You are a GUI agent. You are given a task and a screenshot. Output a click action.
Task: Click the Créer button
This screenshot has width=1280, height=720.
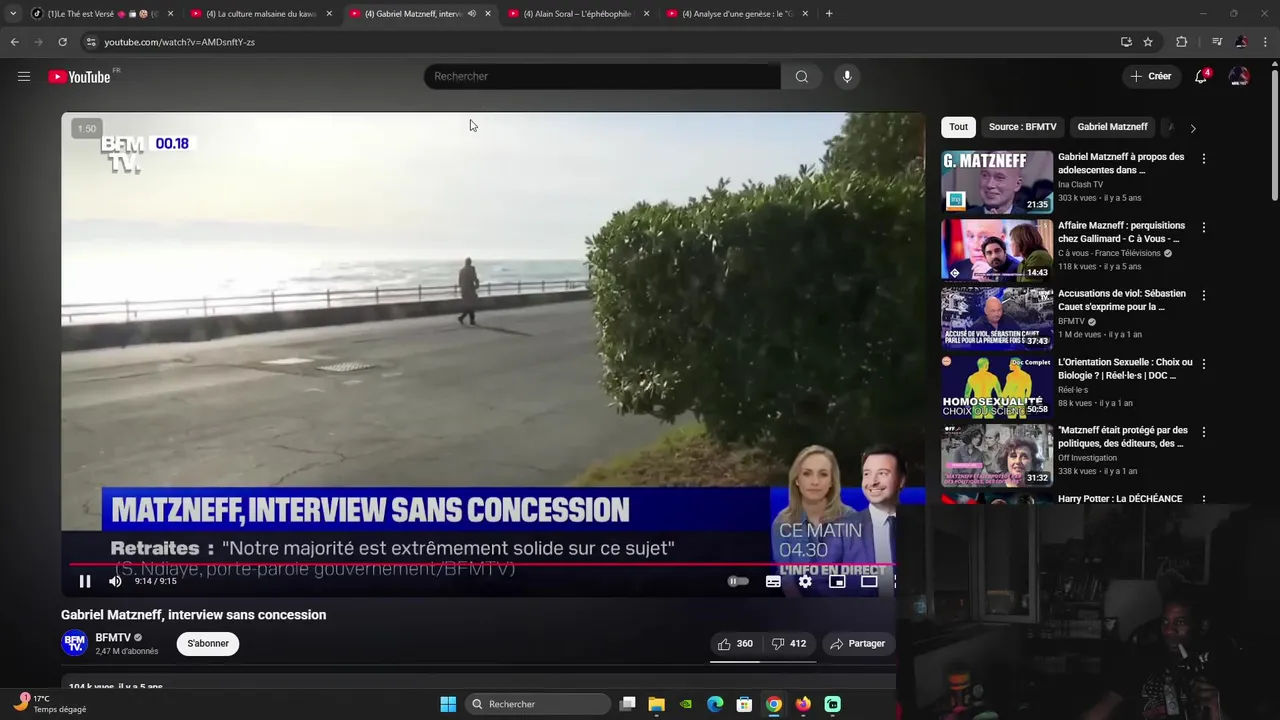[1150, 76]
